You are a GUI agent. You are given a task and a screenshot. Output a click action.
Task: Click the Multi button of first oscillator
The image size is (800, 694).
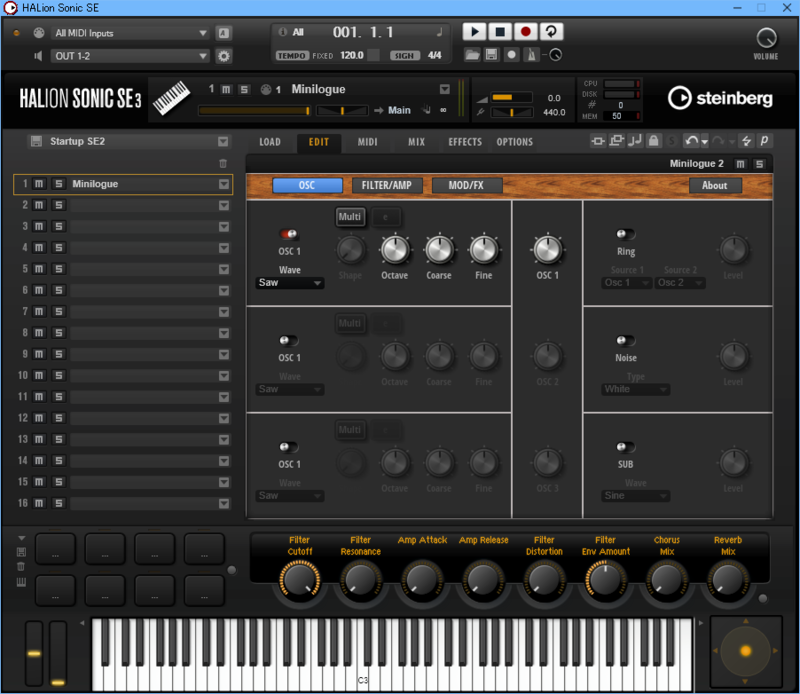pyautogui.click(x=349, y=217)
